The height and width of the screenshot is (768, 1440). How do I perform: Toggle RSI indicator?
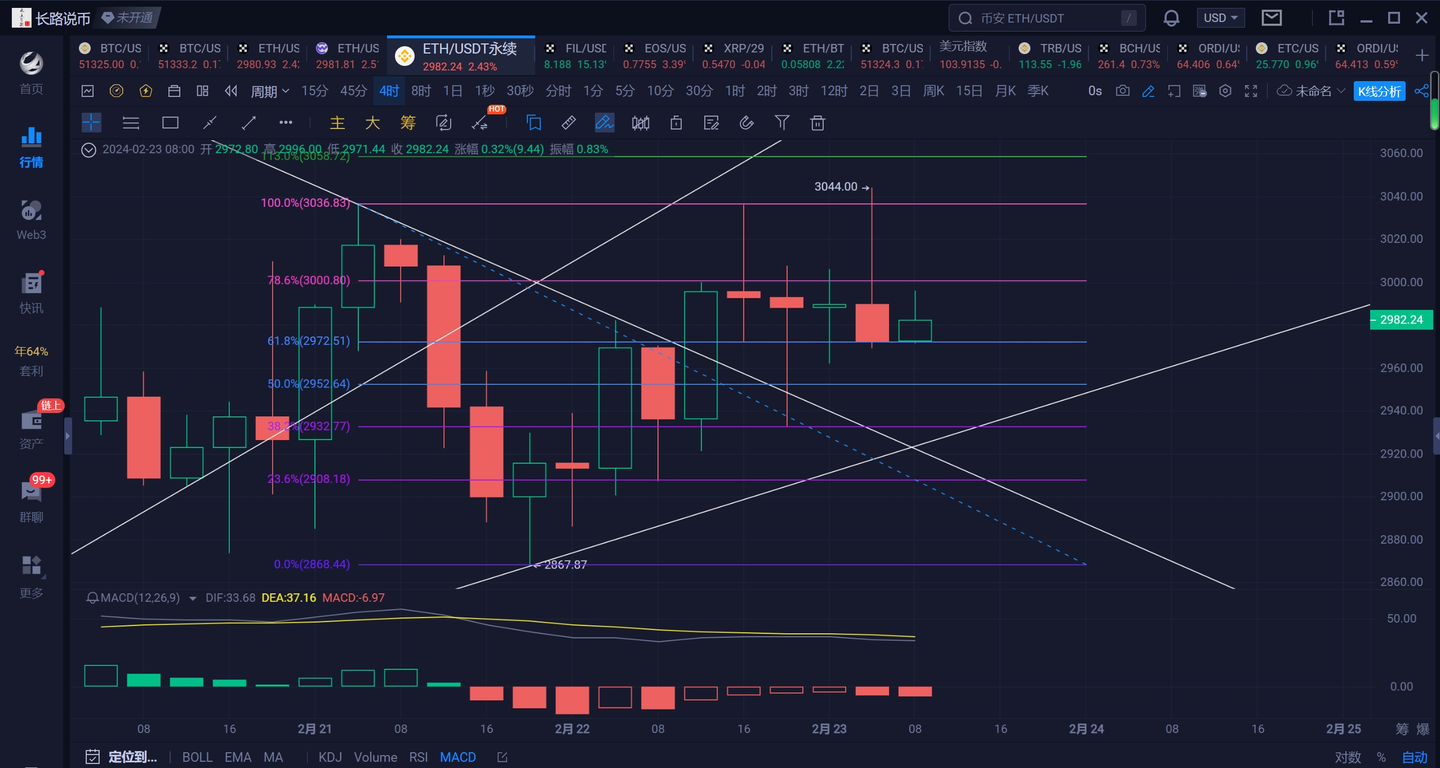419,757
